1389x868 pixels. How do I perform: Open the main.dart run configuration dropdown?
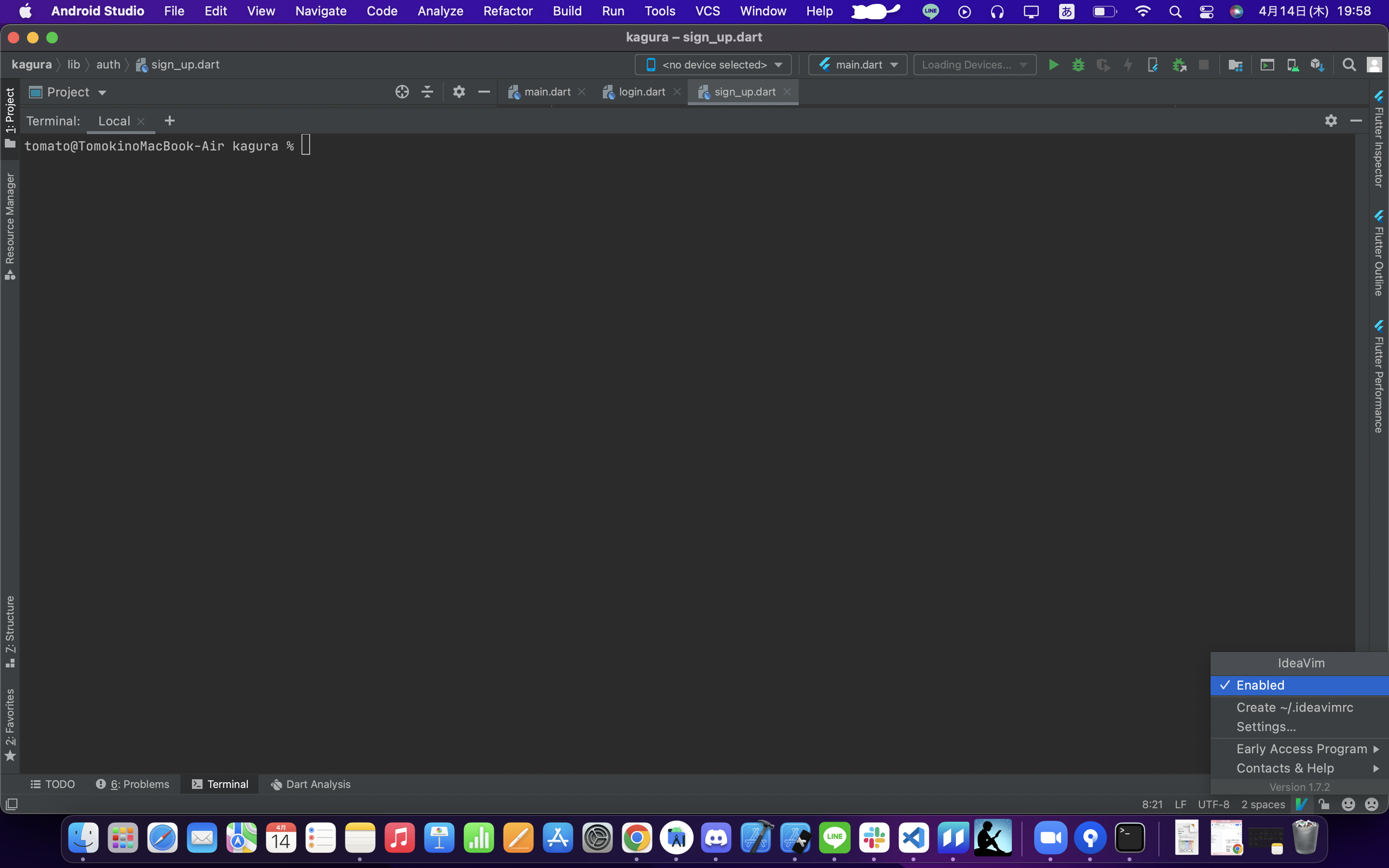pos(857,64)
